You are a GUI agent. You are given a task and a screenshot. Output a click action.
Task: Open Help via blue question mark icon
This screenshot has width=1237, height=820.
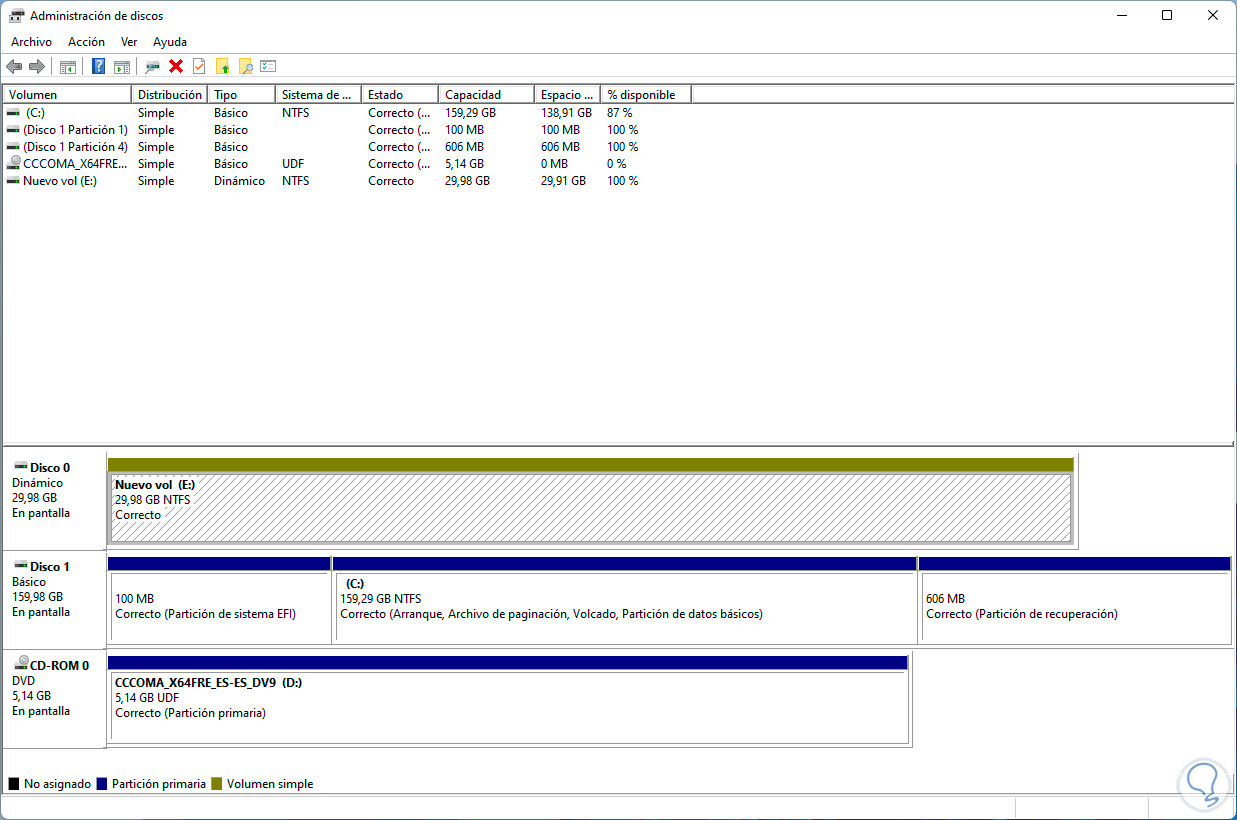(98, 66)
